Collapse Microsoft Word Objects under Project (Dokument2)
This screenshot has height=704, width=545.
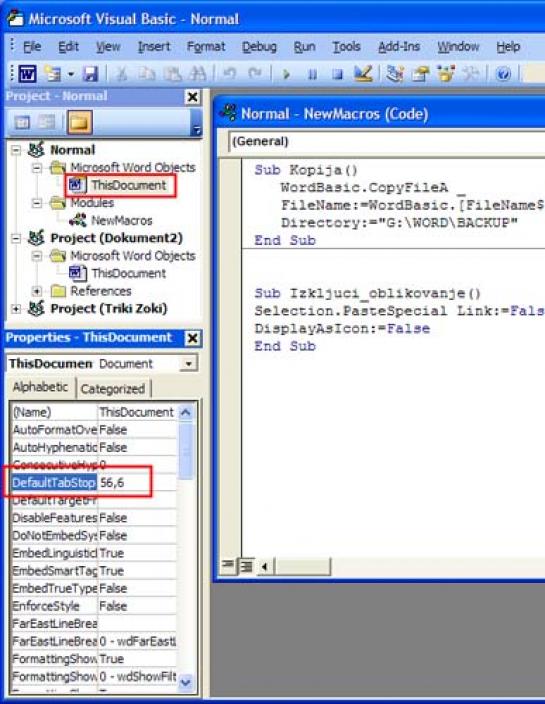point(37,256)
